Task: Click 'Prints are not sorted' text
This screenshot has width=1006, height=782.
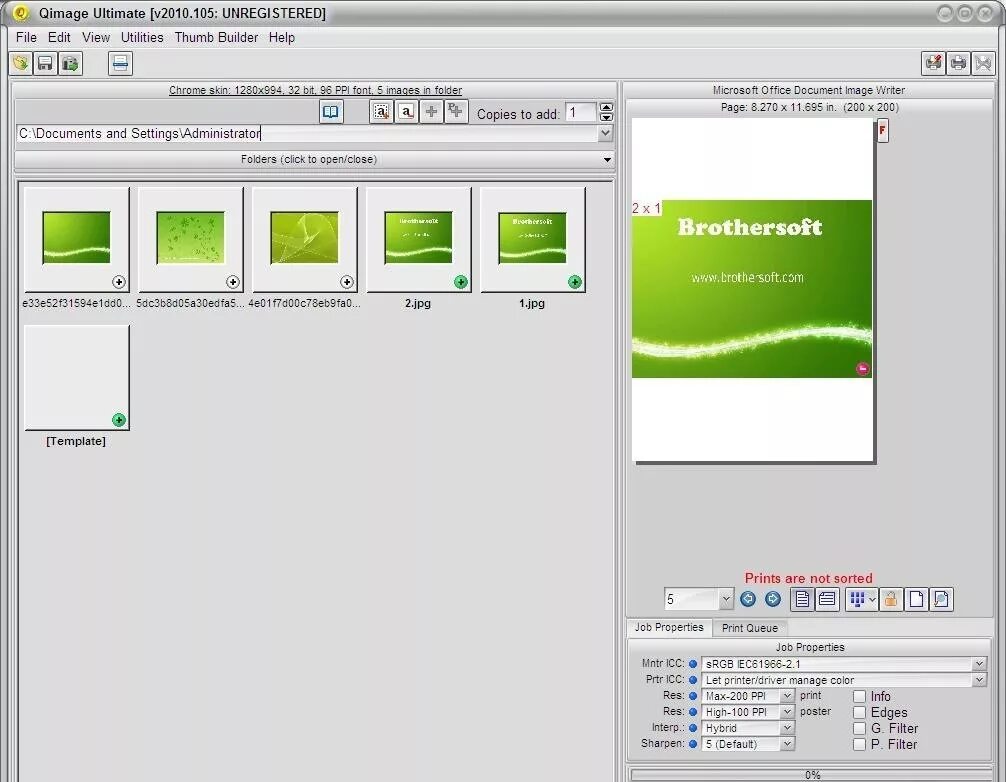Action: pos(808,578)
